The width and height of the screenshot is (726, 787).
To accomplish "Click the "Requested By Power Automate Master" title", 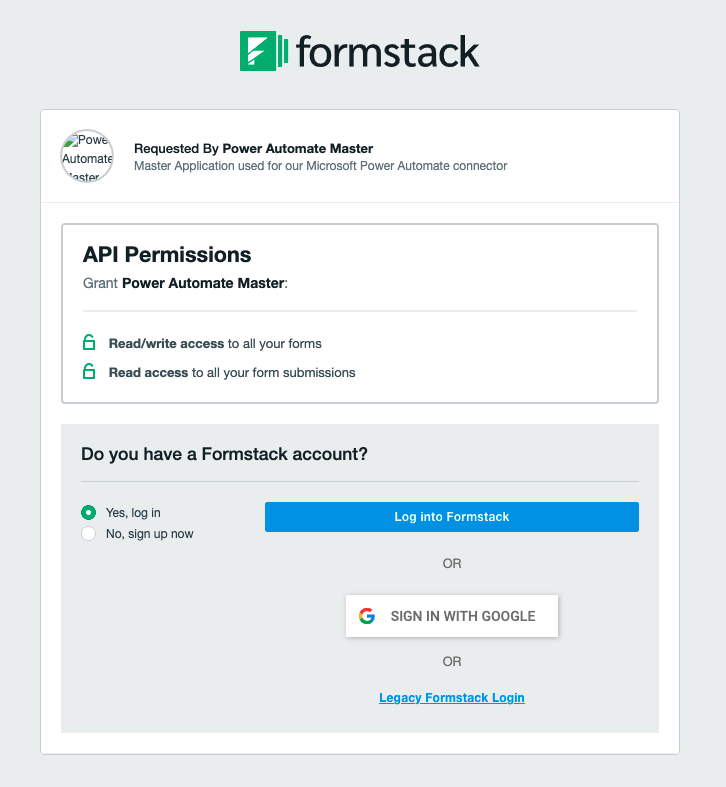I will (253, 148).
